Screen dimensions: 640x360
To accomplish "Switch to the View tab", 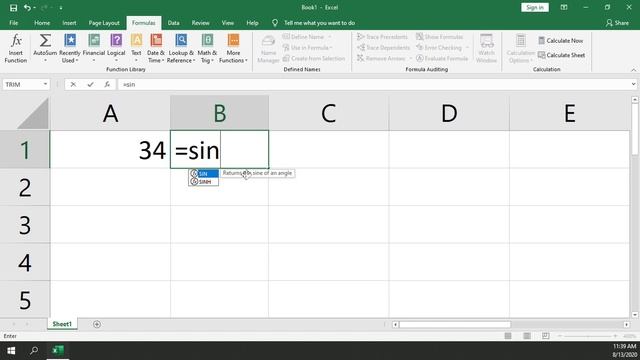I will pos(228,23).
